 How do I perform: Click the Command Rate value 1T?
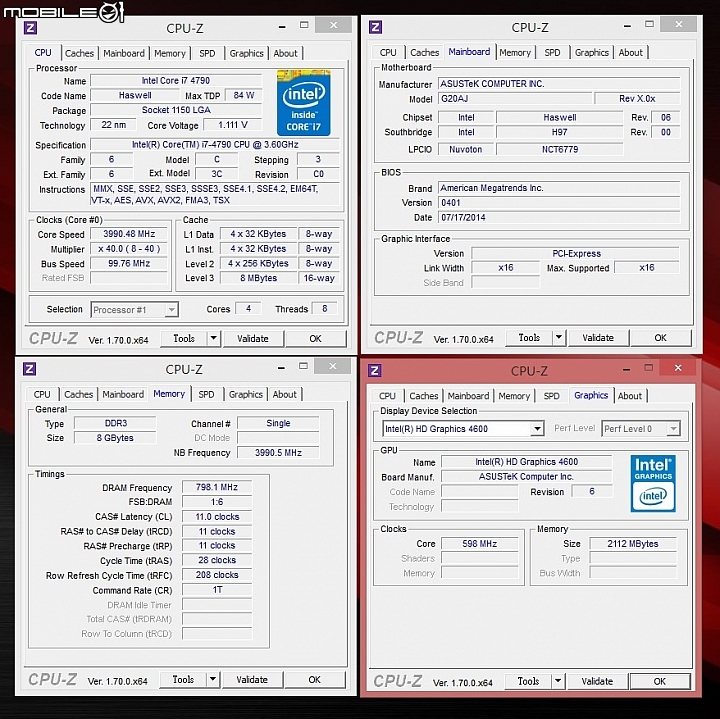click(x=217, y=590)
